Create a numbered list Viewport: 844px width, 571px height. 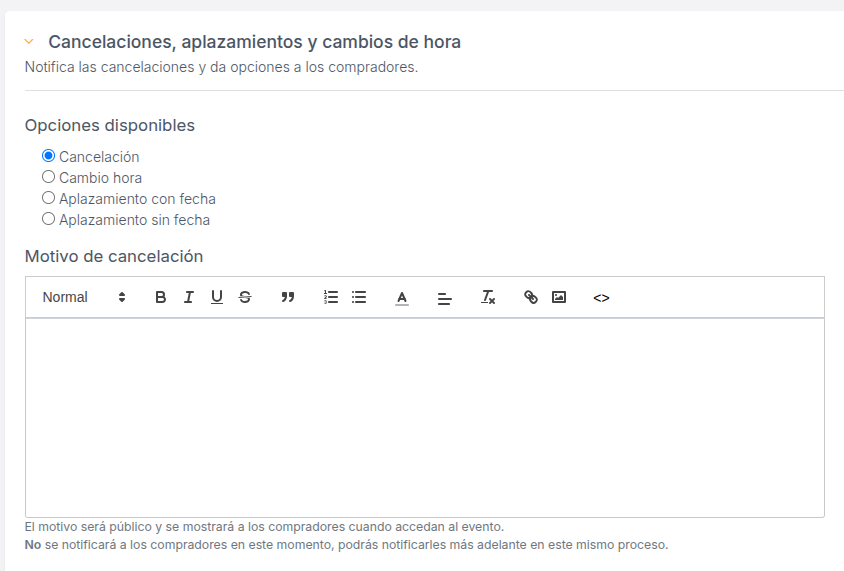pos(331,297)
